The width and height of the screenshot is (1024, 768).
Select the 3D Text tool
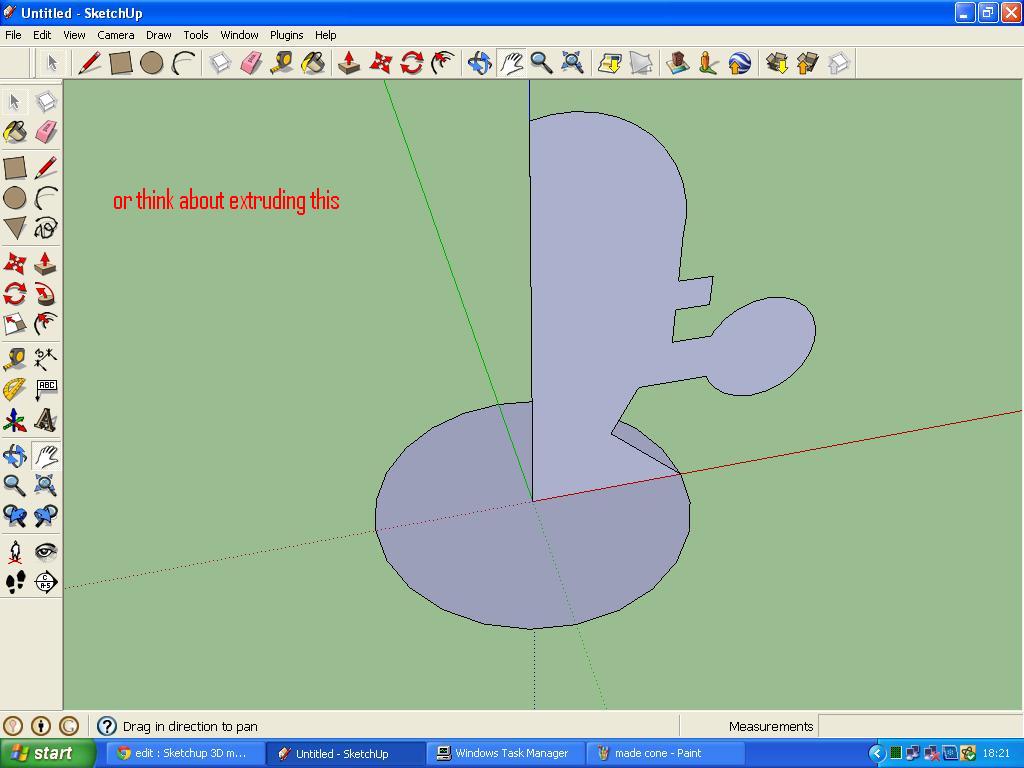[45, 420]
